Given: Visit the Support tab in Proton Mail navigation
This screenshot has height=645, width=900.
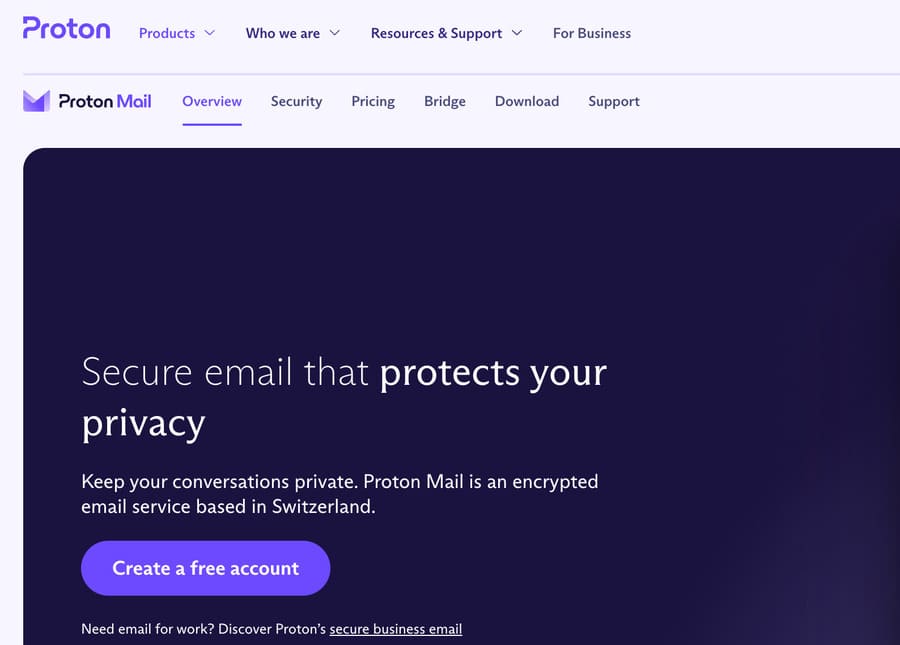Looking at the screenshot, I should click(x=614, y=101).
